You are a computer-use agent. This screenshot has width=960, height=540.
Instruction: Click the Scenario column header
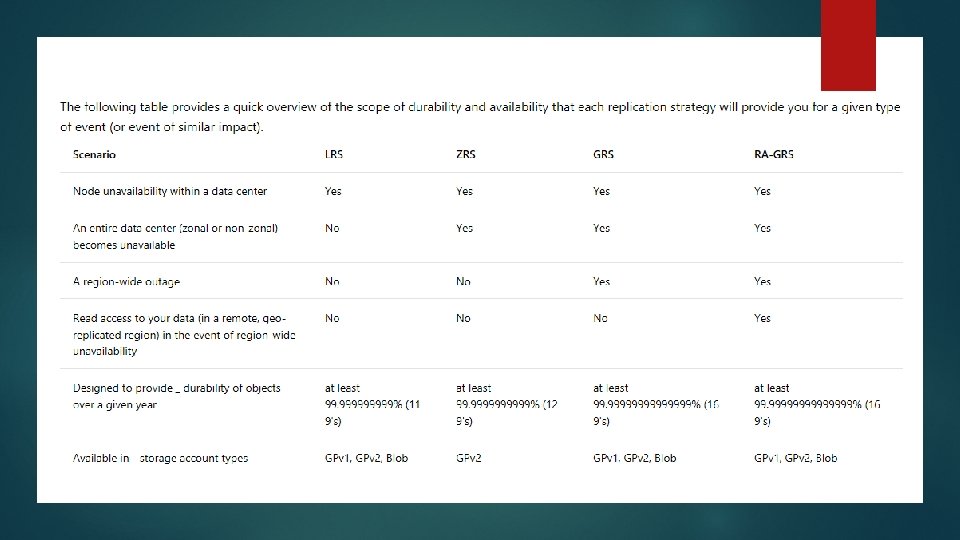[94, 154]
